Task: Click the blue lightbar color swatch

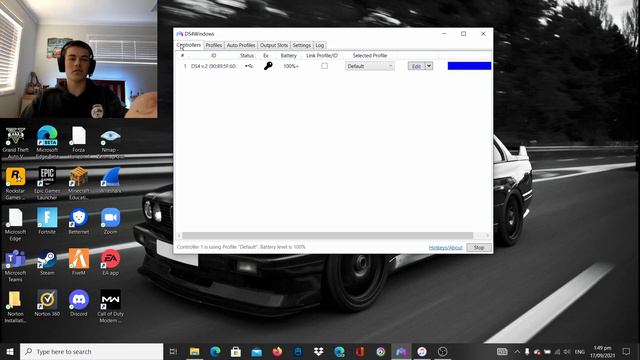Action: [x=469, y=66]
